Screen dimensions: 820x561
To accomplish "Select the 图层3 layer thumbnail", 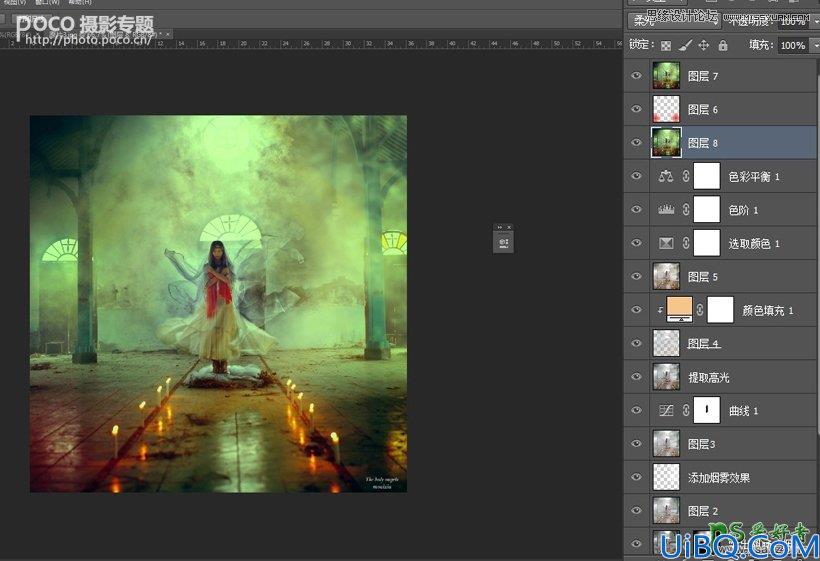I will 666,444.
